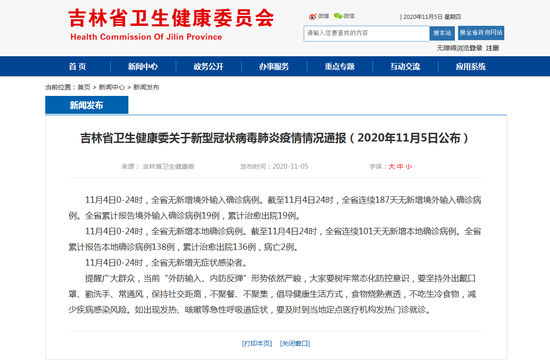The image size is (550, 361).
Task: Open the 重点专题 navigation menu
Action: [340, 66]
